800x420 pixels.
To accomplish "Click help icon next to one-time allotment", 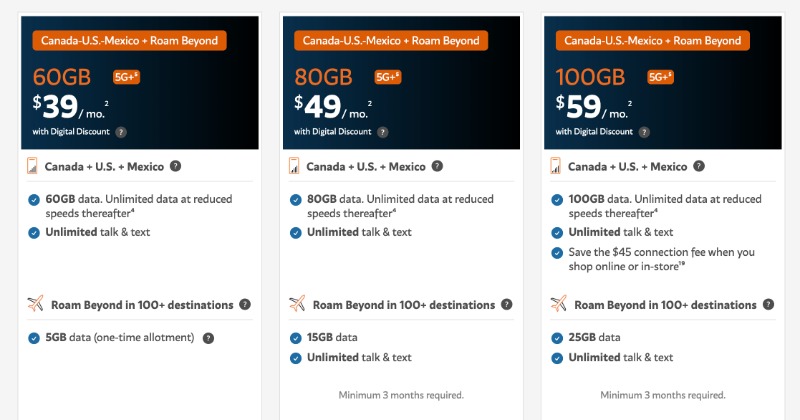I will pyautogui.click(x=208, y=338).
